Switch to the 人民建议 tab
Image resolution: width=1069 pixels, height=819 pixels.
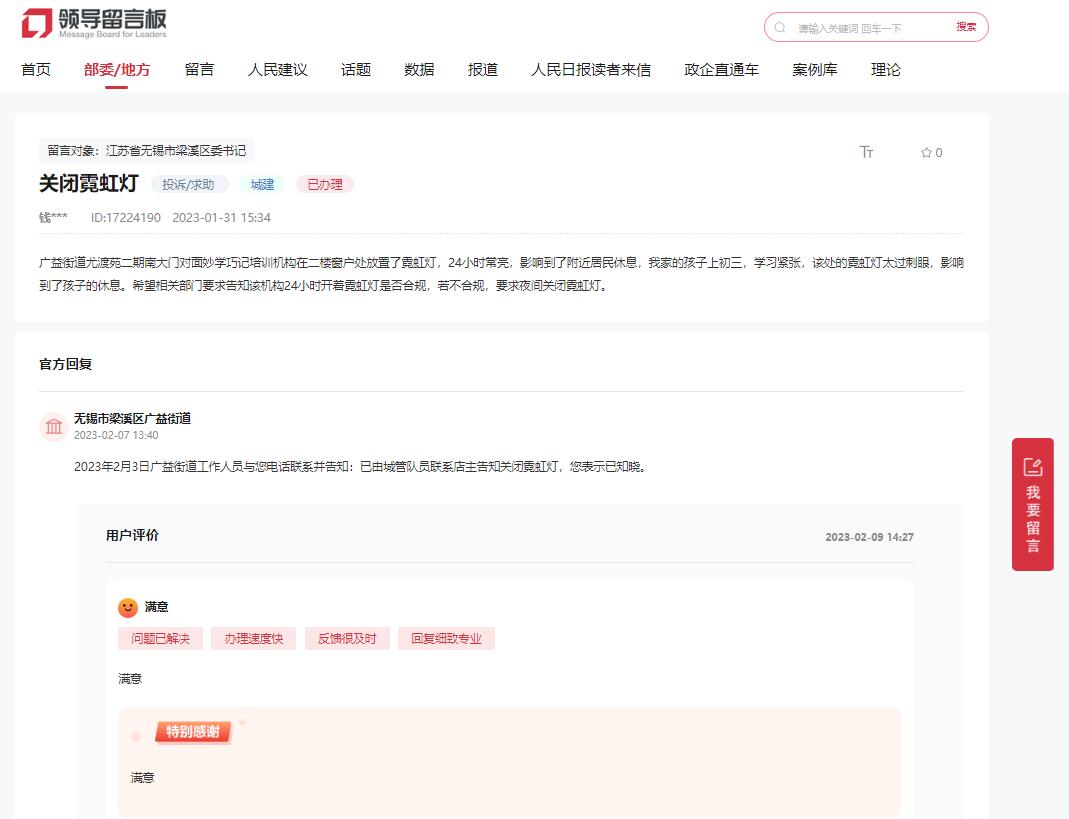[277, 70]
